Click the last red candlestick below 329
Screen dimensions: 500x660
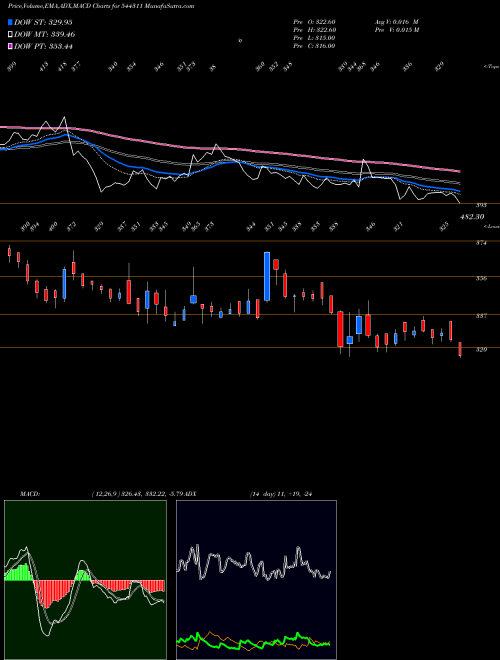point(460,349)
